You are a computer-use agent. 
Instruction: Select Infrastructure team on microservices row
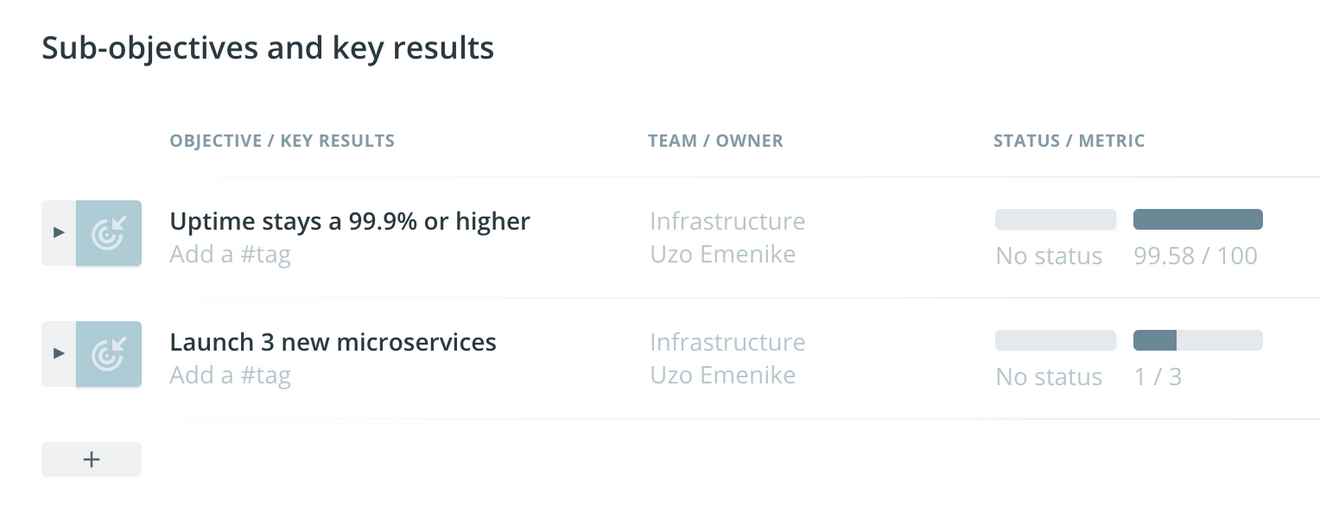[x=727, y=342]
